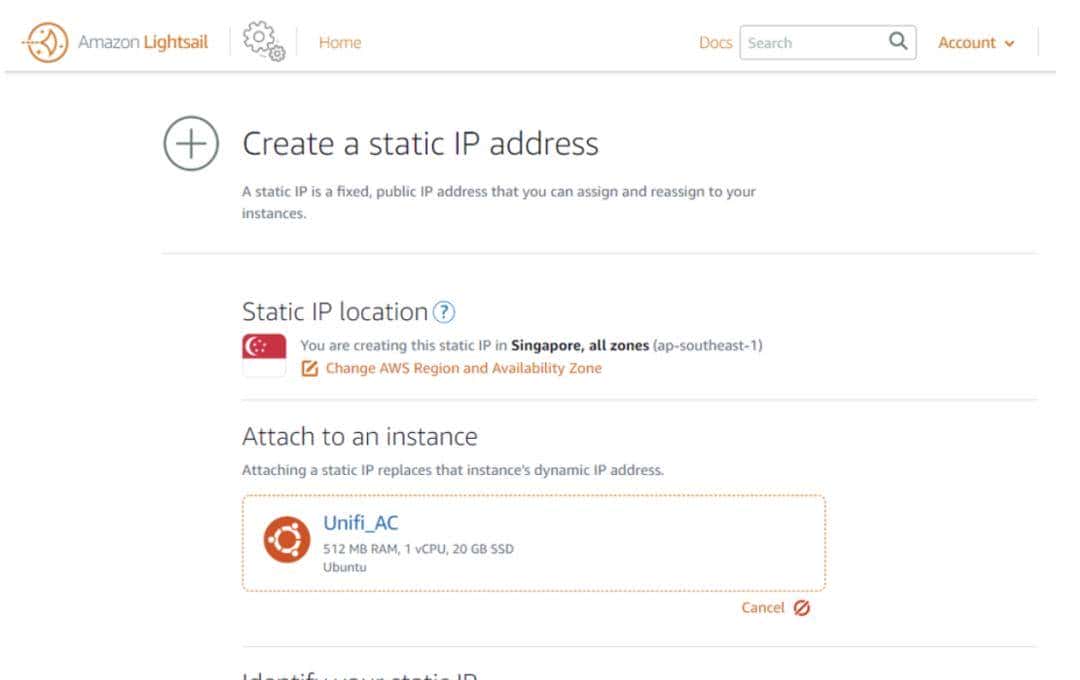Click the Singapore flag icon
The height and width of the screenshot is (680, 1080).
(x=262, y=352)
